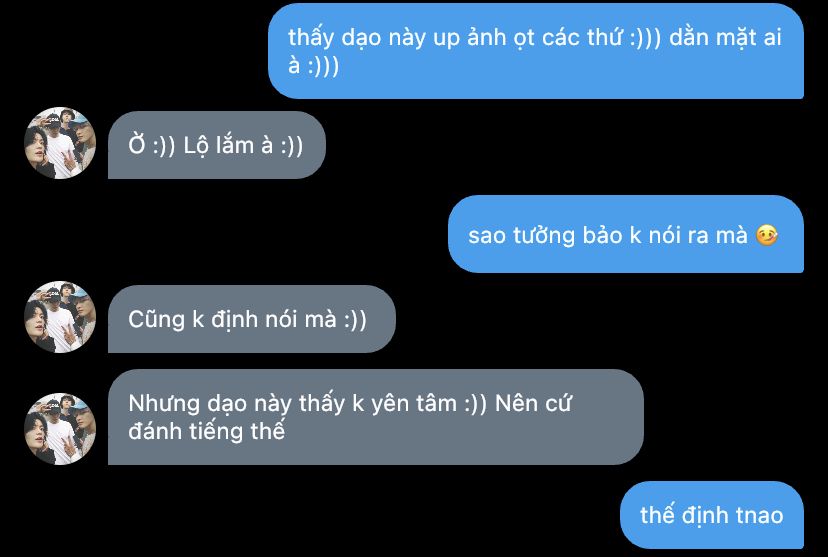Click the words "Nên cứ" in the long gray message

tap(533, 403)
